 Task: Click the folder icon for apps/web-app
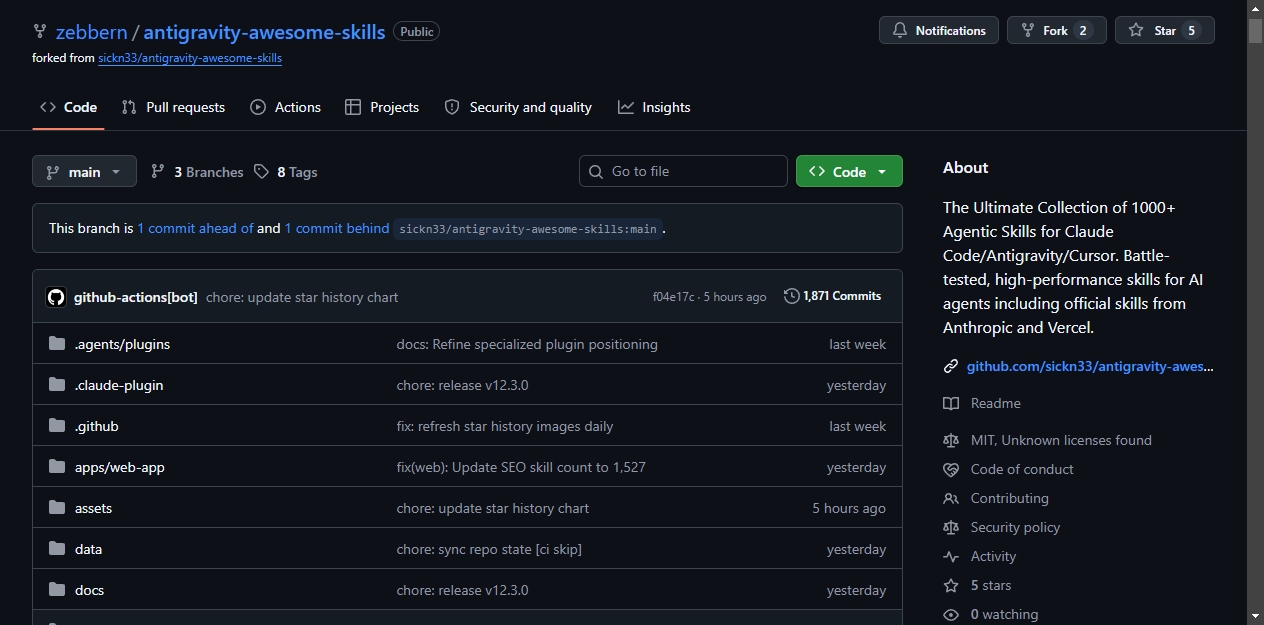[x=57, y=467]
